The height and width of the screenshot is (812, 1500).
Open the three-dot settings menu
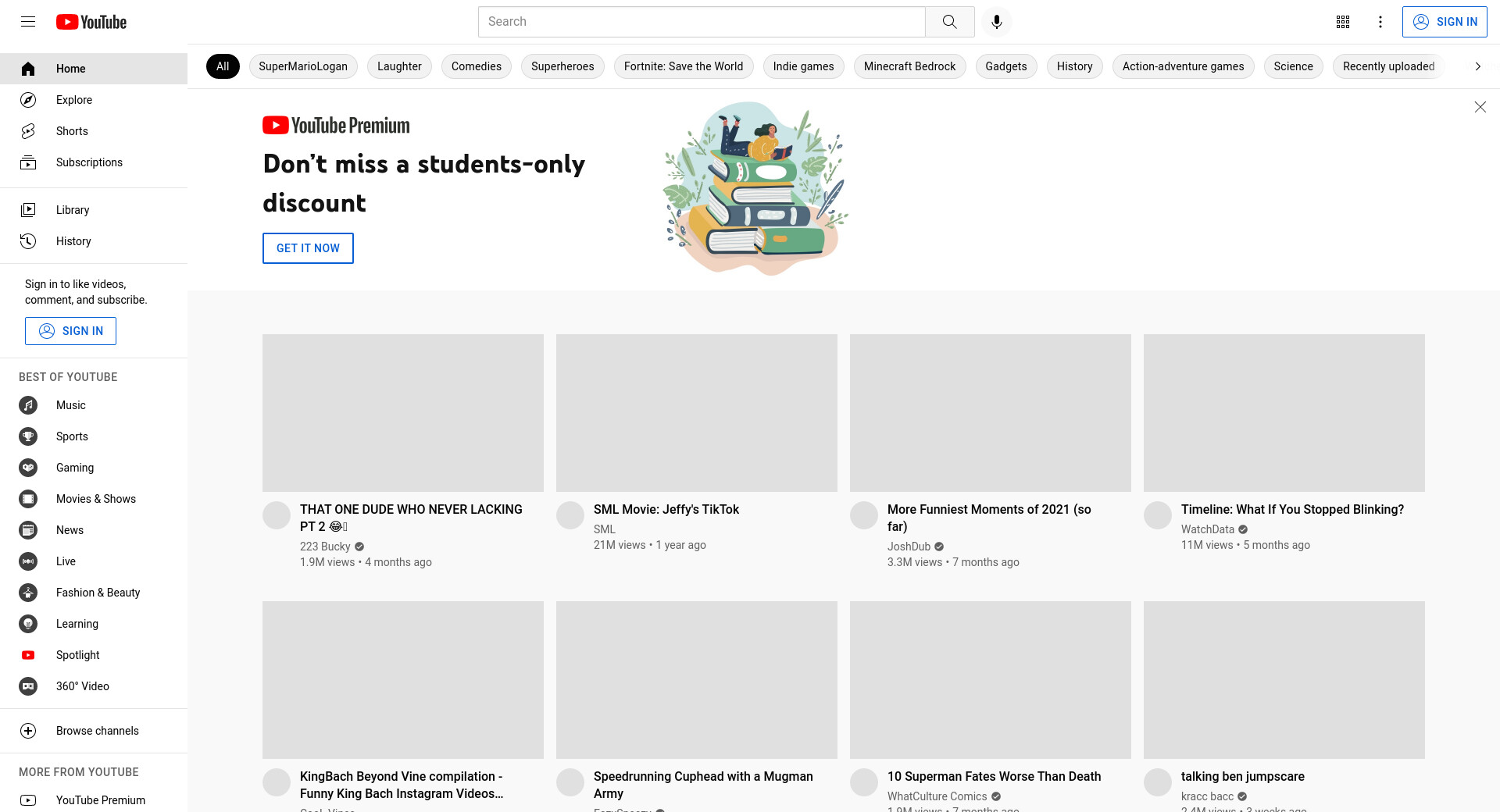tap(1380, 22)
